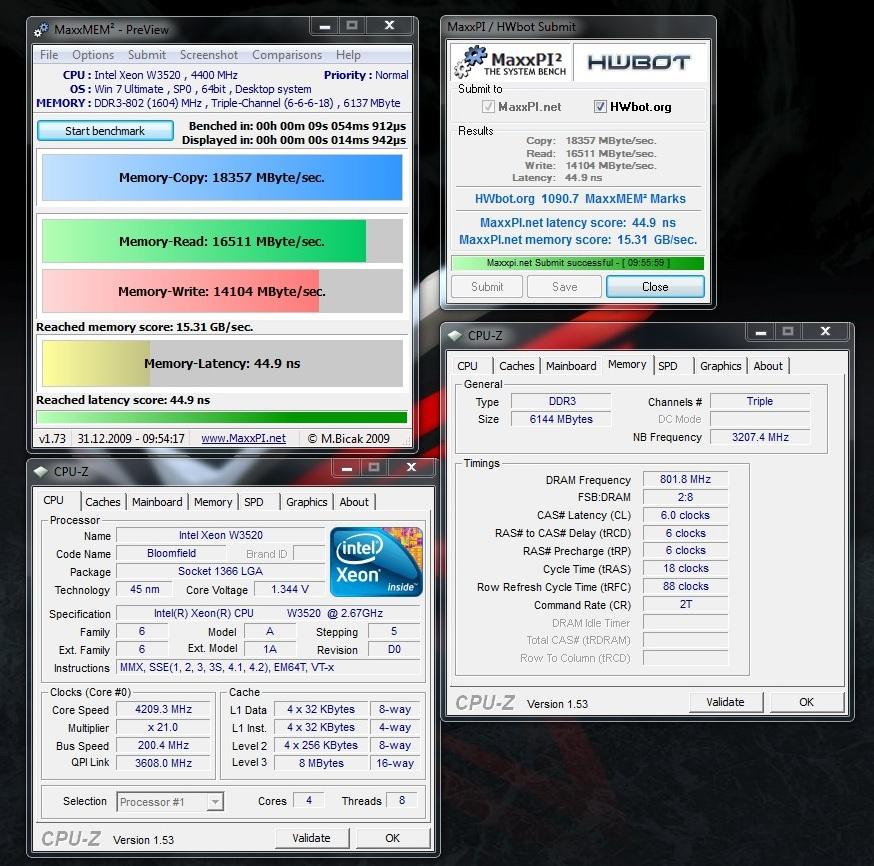Open Options menu in MaxxMEM
The height and width of the screenshot is (866, 874).
coord(93,55)
